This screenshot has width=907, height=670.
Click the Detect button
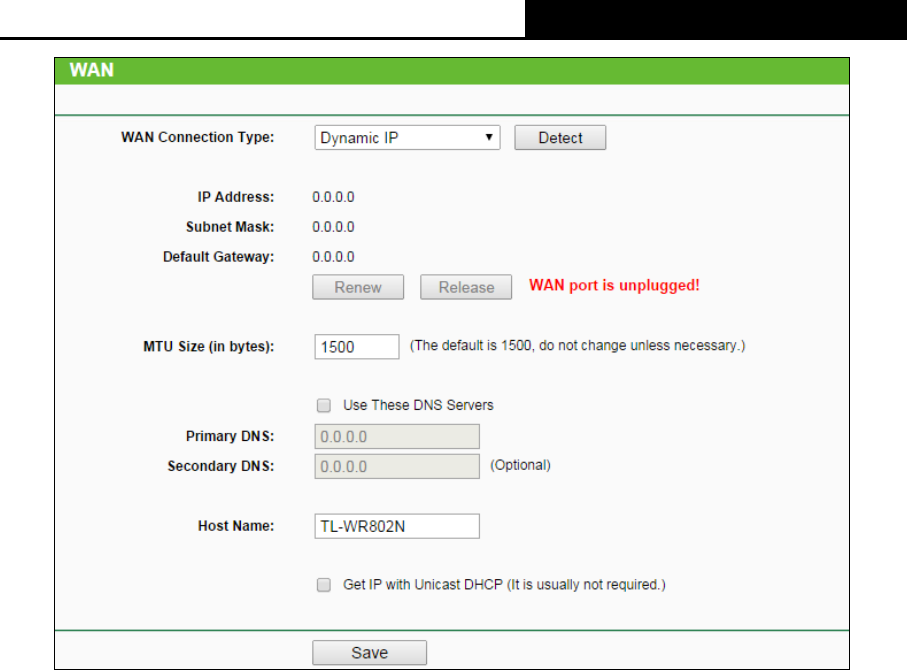pos(560,138)
